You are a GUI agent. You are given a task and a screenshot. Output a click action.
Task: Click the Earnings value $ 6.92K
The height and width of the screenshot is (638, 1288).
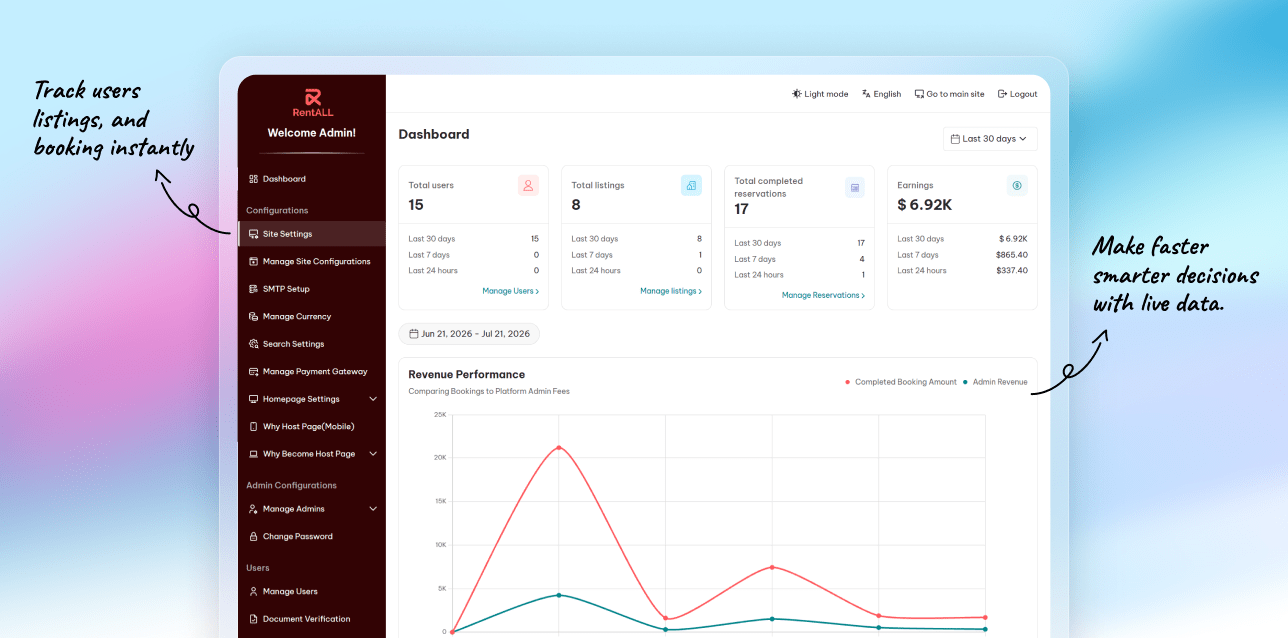coord(925,205)
